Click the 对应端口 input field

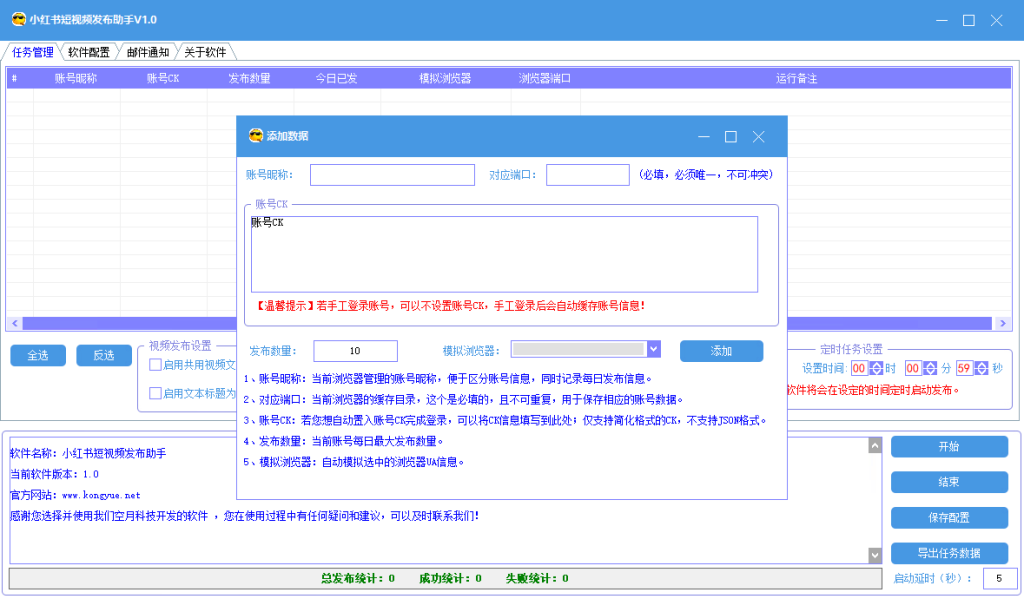(588, 175)
